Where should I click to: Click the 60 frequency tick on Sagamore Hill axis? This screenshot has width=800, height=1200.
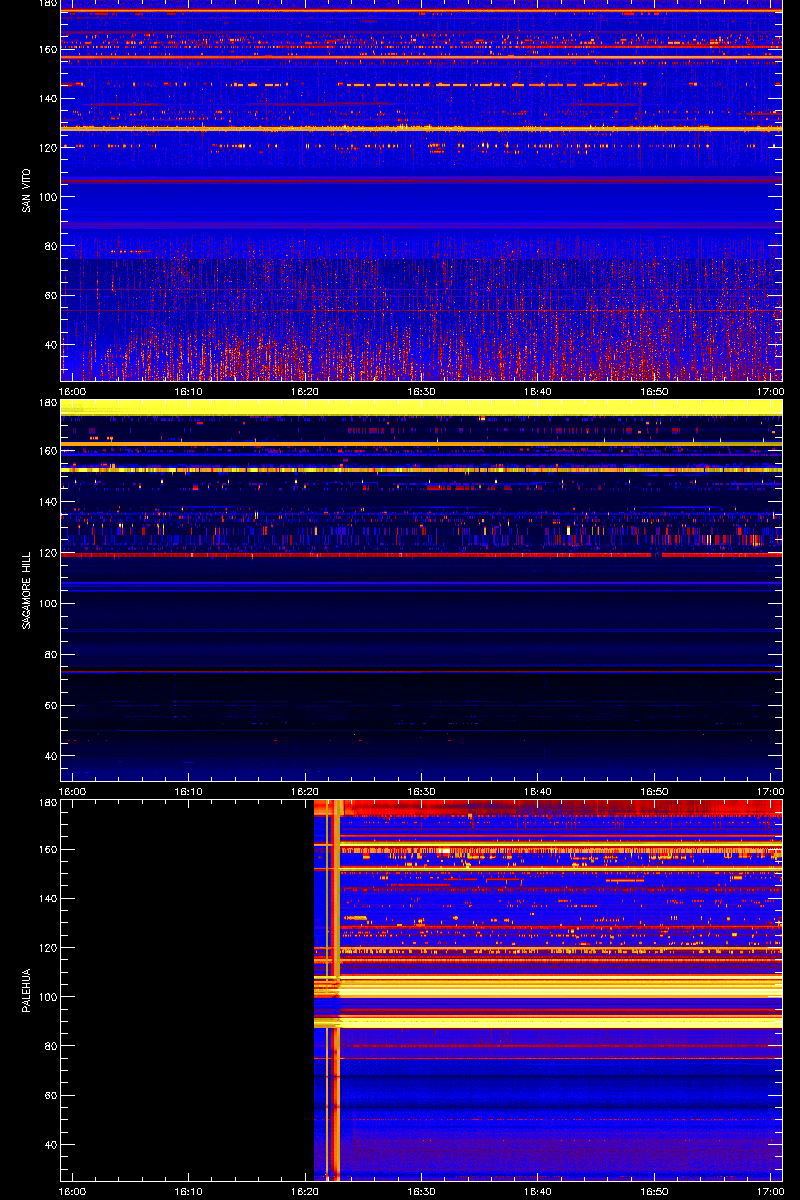tap(50, 705)
